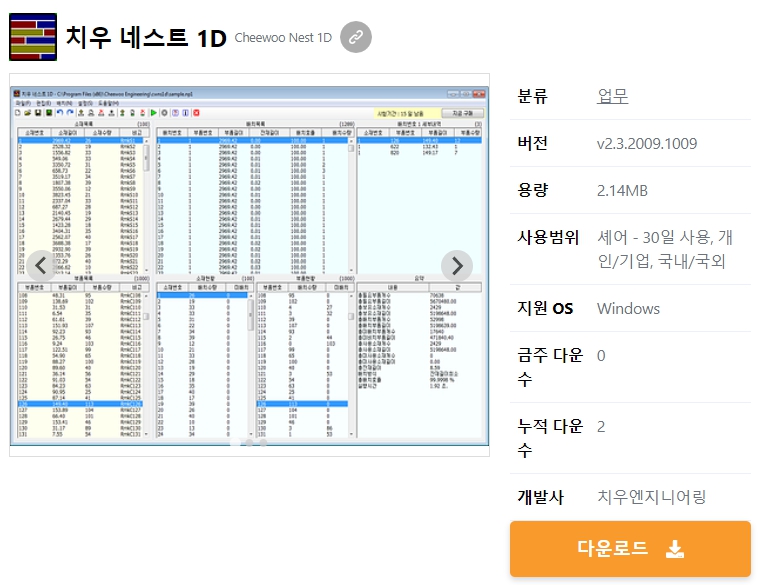This screenshot has width=760, height=585.
Task: Click the developer name 치우엔지니어링
Action: (x=651, y=497)
